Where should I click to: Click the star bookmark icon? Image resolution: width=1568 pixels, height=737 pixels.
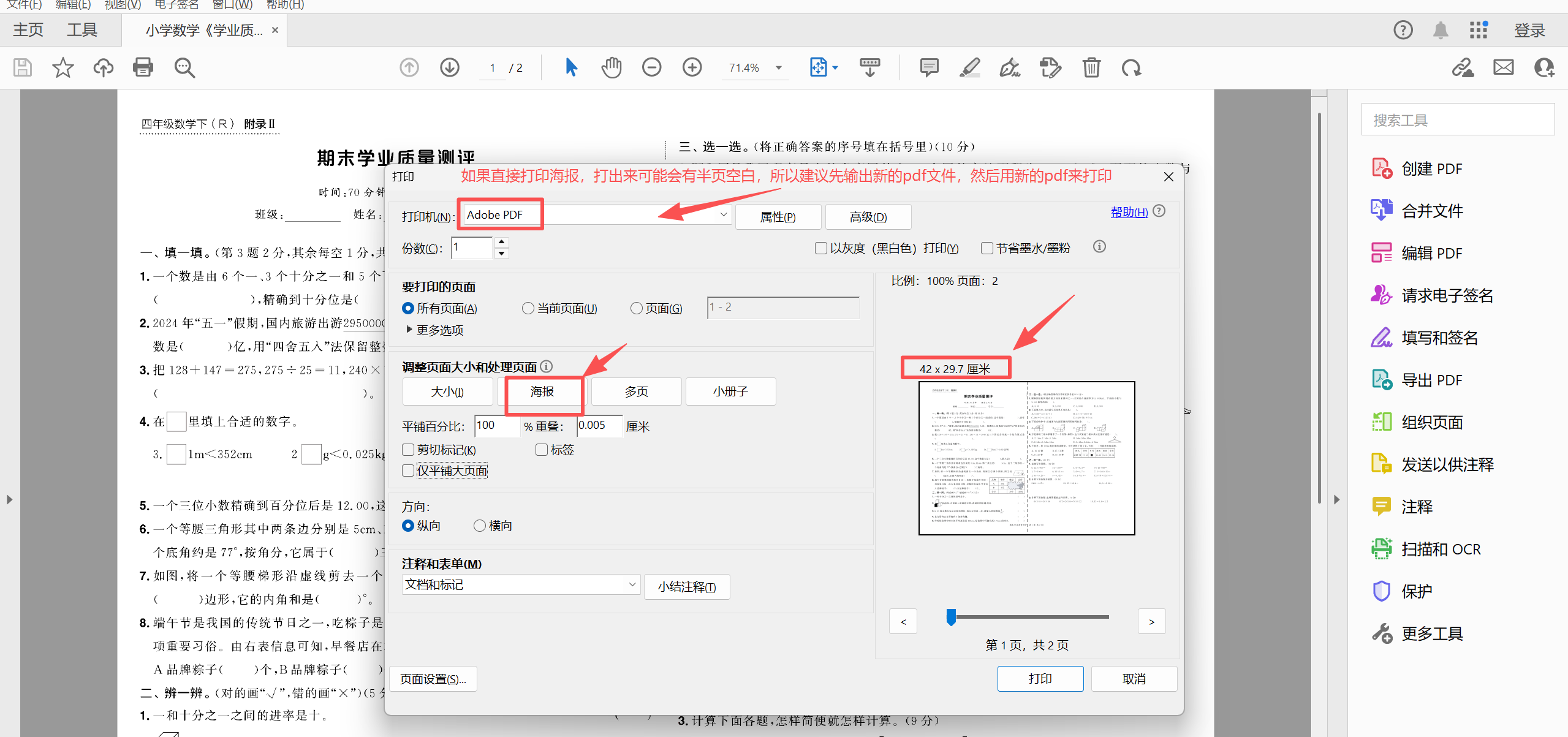[62, 67]
